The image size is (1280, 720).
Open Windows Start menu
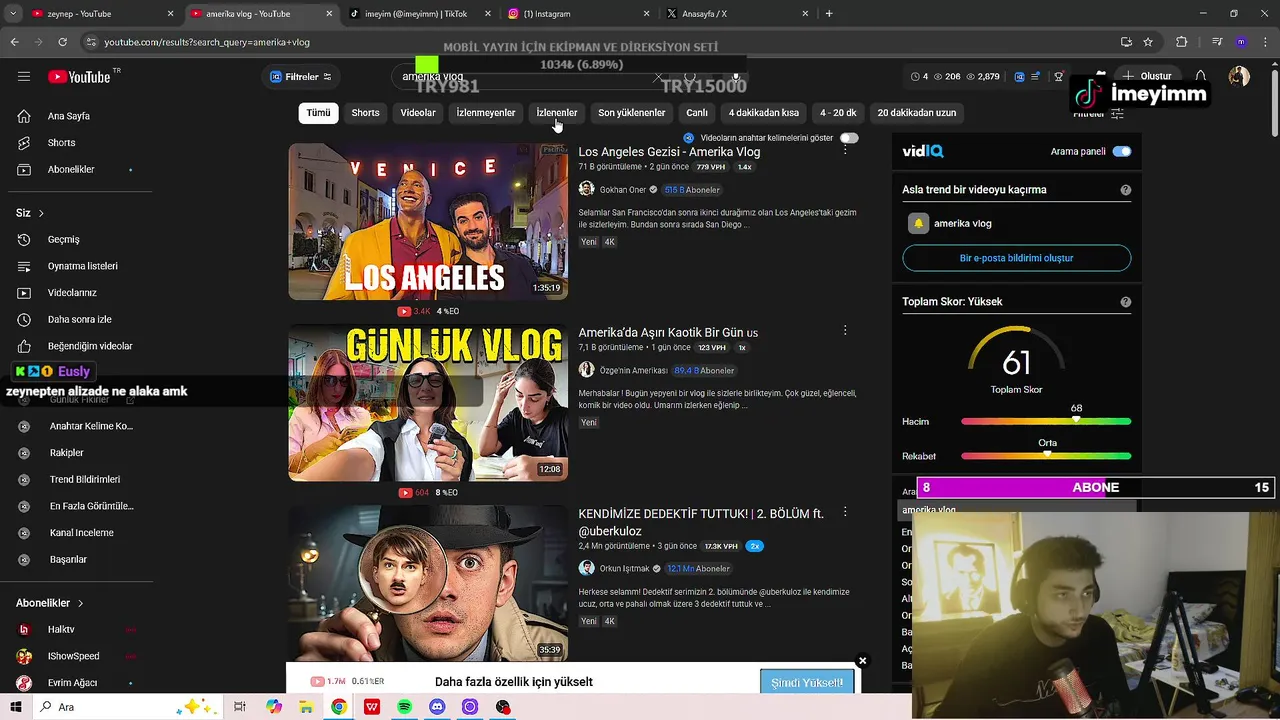pos(17,707)
